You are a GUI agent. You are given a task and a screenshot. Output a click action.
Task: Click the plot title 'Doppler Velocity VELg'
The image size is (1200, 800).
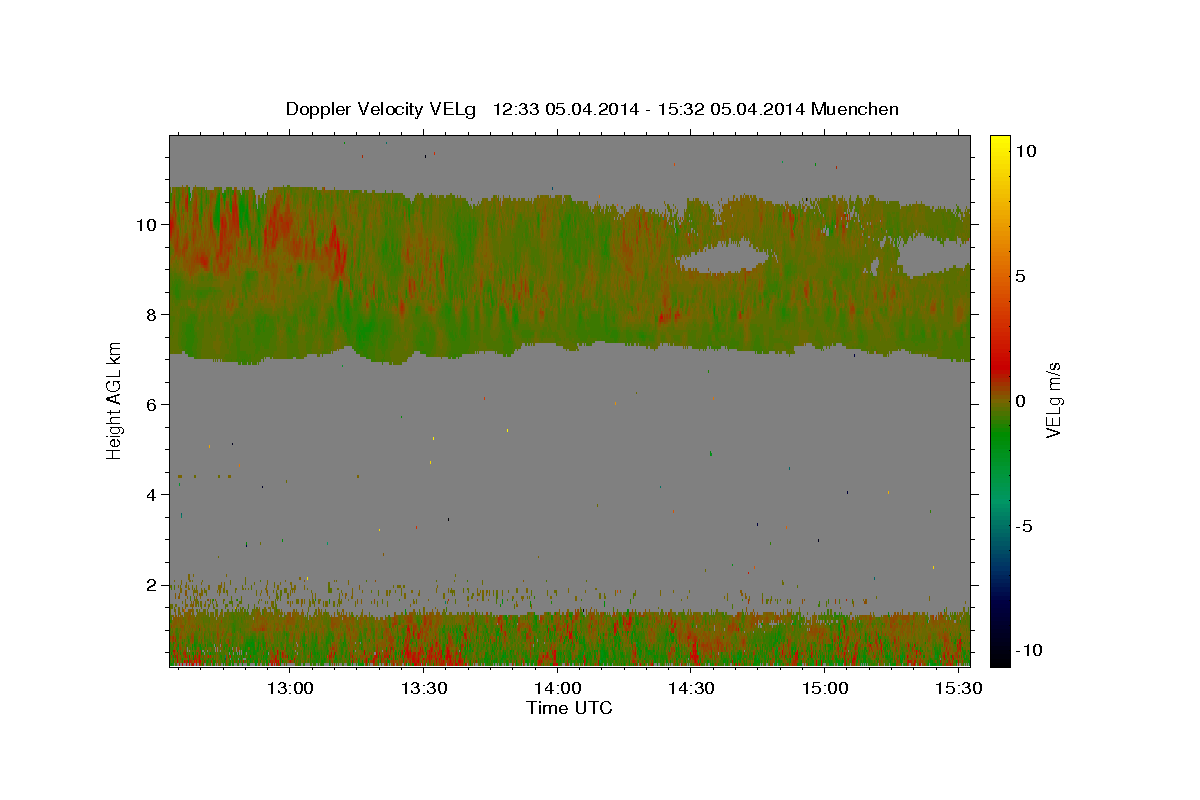click(383, 109)
